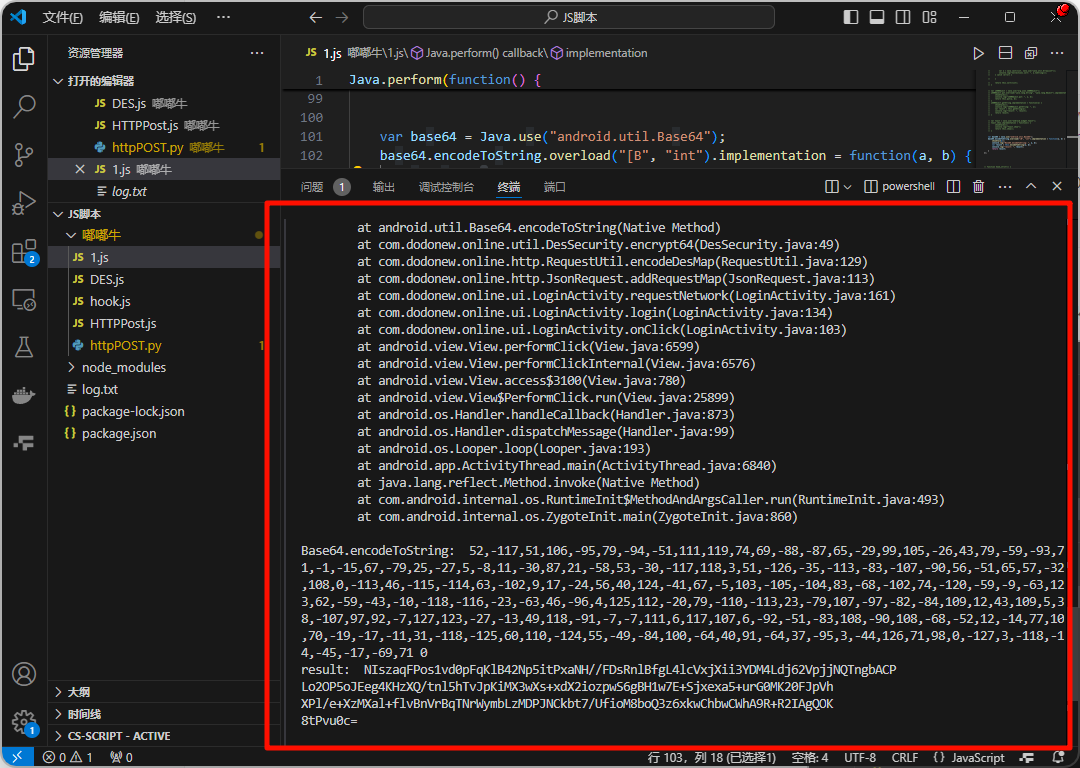This screenshot has height=768, width=1080.
Task: Open the Source Control view
Action: click(24, 155)
